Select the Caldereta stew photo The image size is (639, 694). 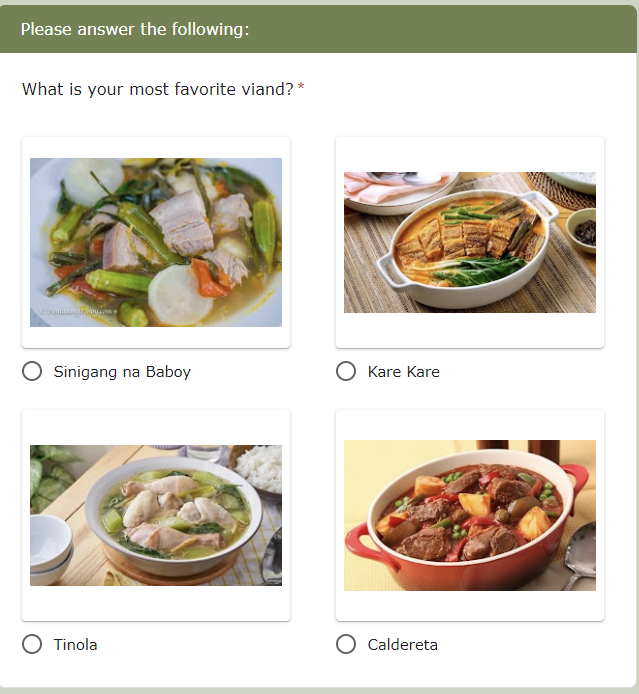click(x=469, y=515)
